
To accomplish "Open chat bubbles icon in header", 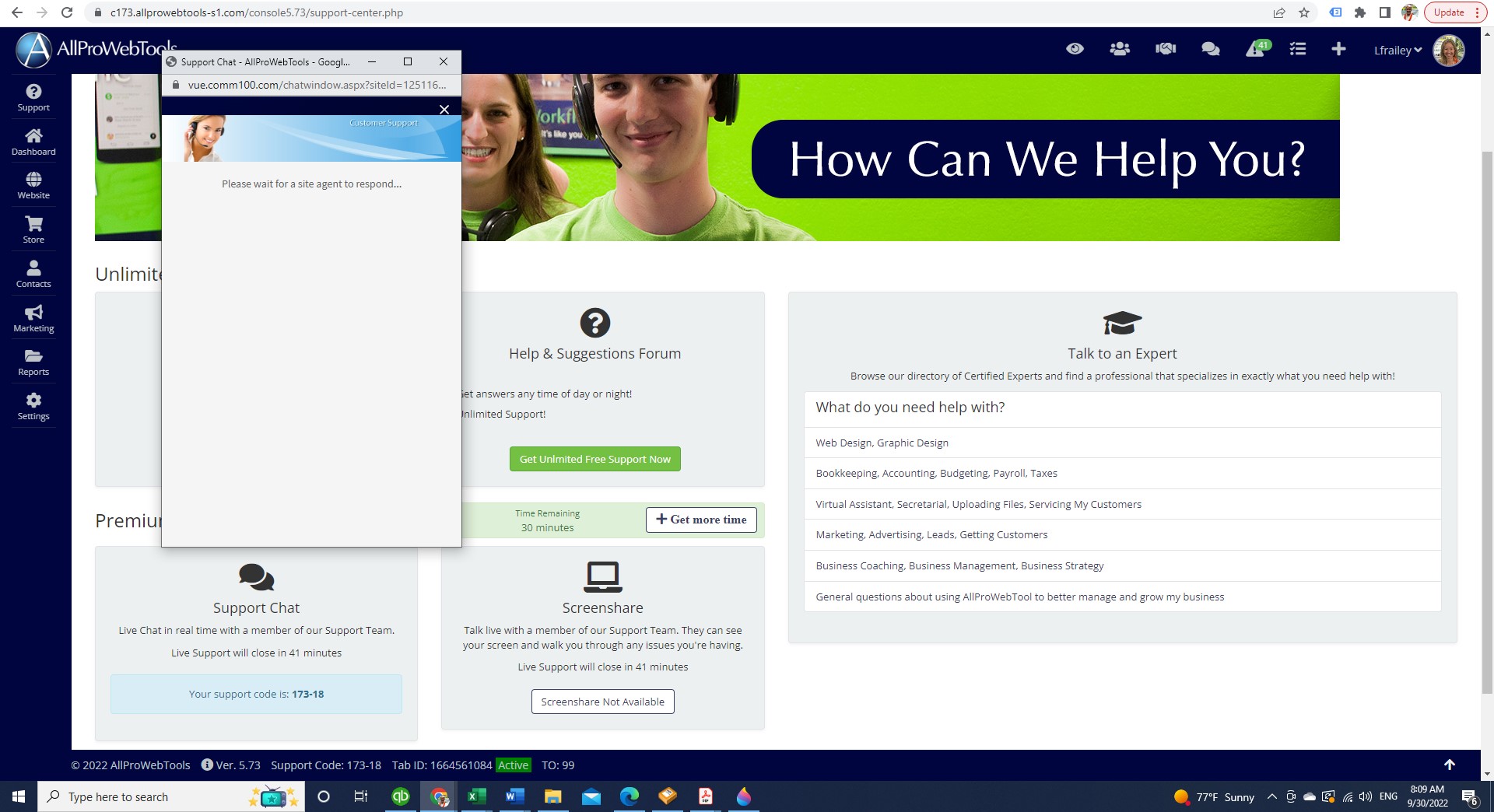I will pos(1211,49).
